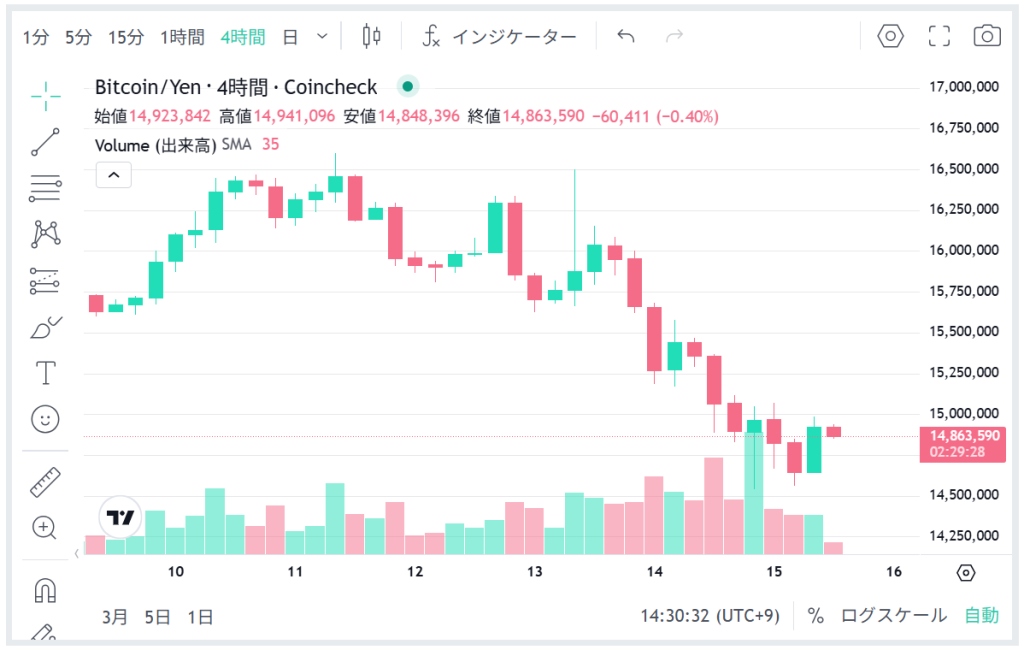Select the trend line drawing tool
The width and height of the screenshot is (1024, 650).
(45, 142)
